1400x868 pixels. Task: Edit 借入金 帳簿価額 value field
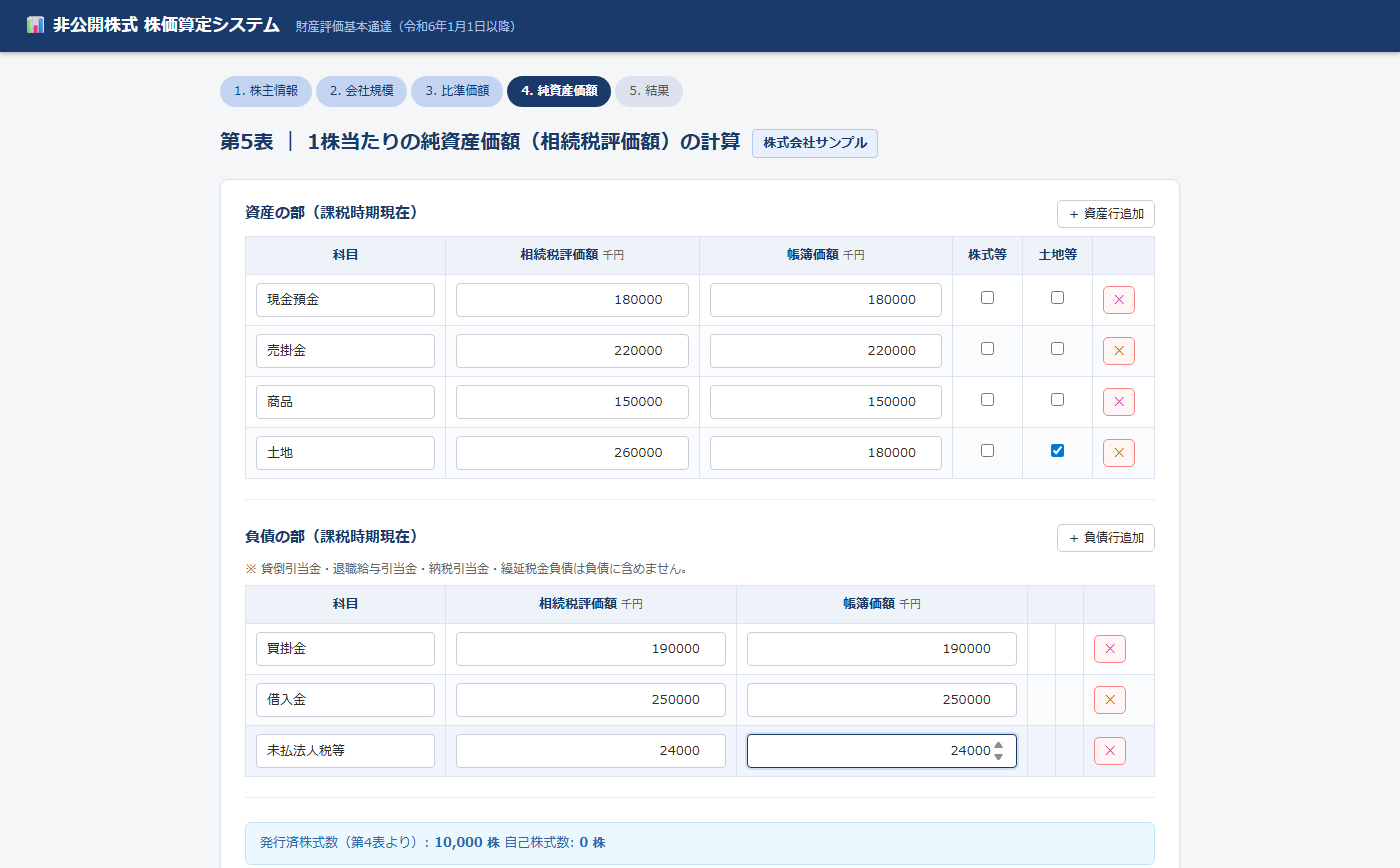tap(882, 700)
